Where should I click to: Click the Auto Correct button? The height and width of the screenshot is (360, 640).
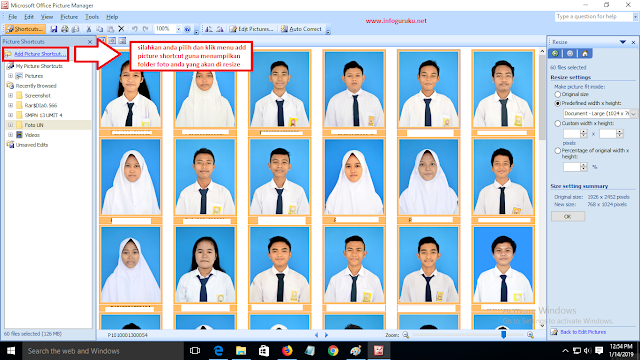[x=301, y=29]
